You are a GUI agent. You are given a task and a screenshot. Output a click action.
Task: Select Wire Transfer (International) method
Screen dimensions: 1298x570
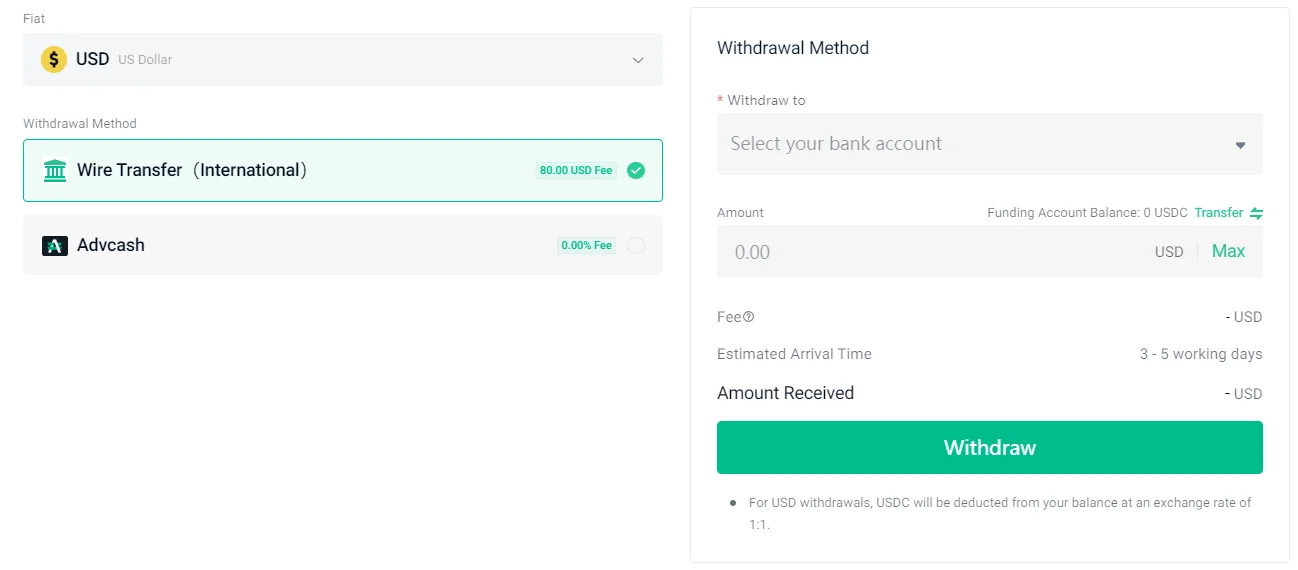343,170
